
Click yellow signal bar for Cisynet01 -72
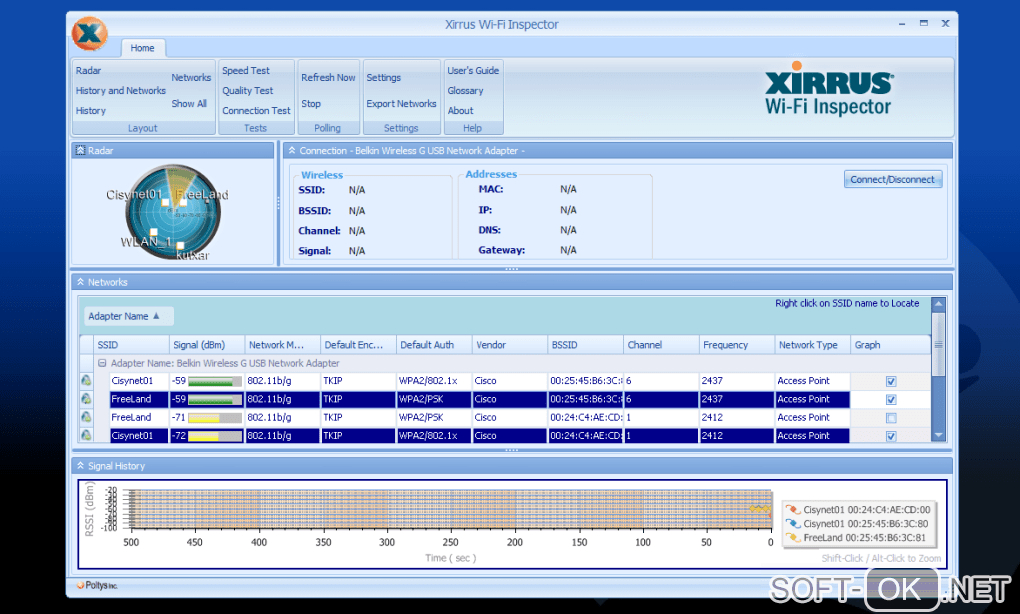pos(215,436)
